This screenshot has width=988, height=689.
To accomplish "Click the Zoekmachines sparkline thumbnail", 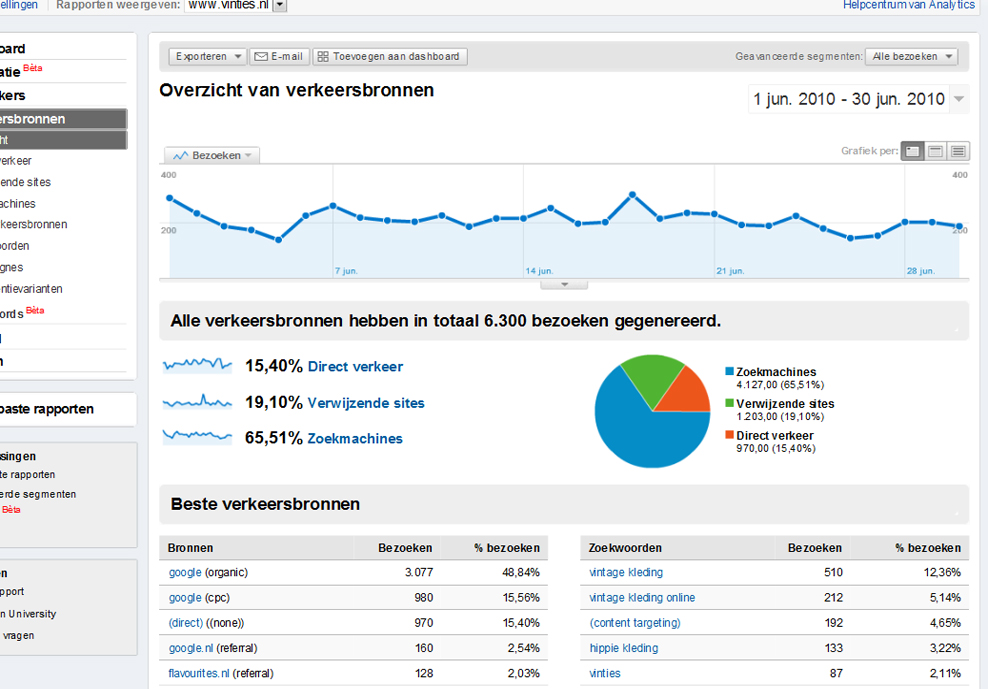I will (x=197, y=436).
